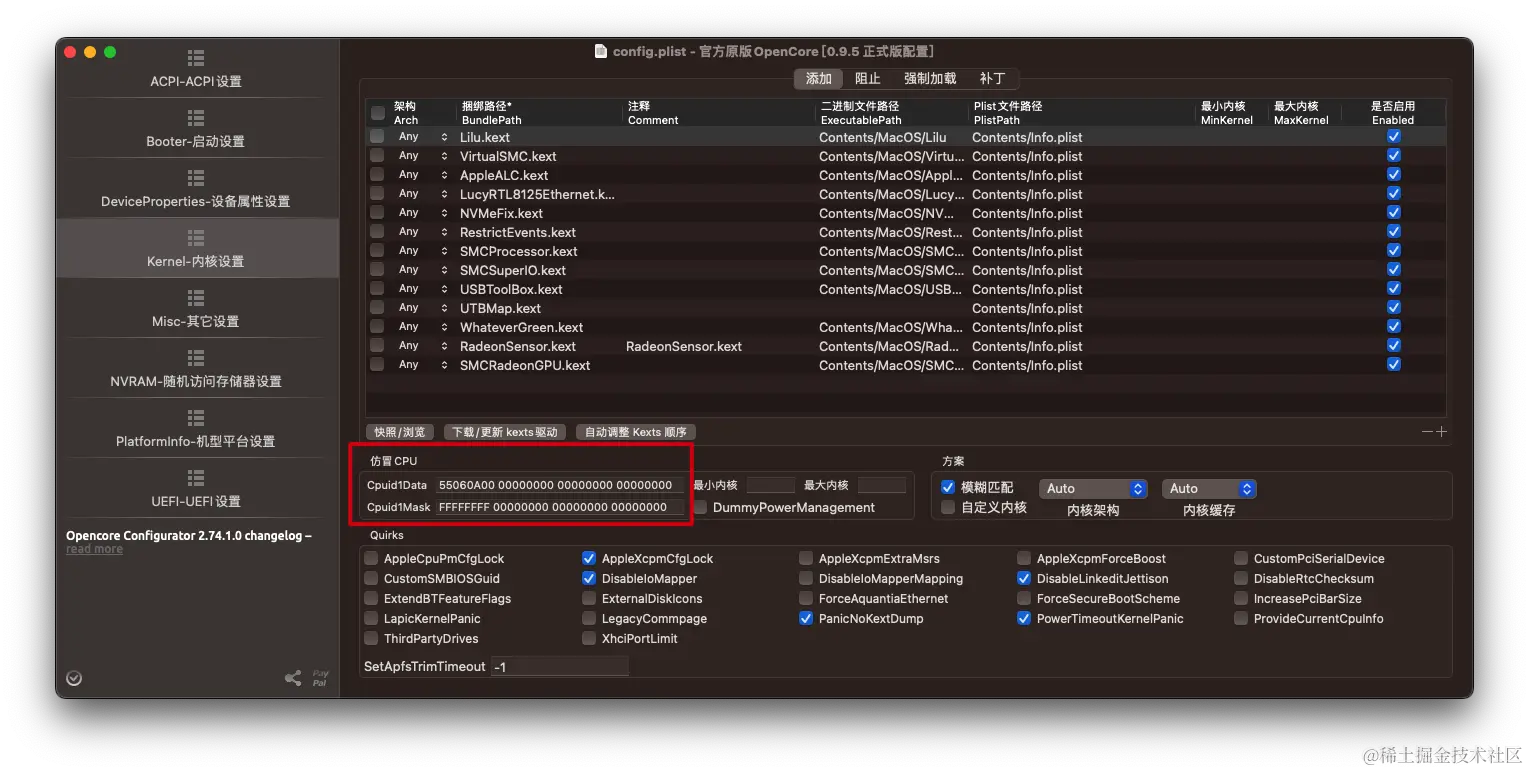This screenshot has height=772, width=1529.
Task: Open the UEFI settings section icon
Action: pos(196,478)
